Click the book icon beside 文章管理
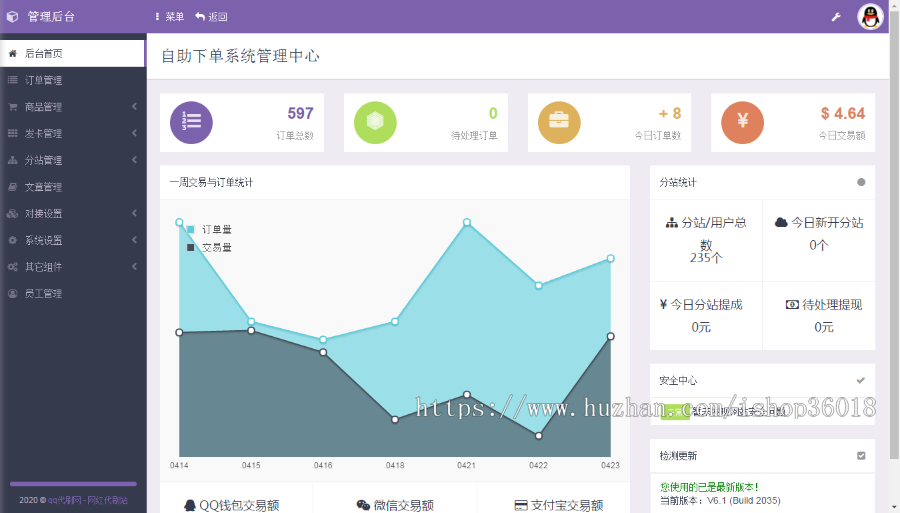Image resolution: width=900 pixels, height=513 pixels. 13,187
